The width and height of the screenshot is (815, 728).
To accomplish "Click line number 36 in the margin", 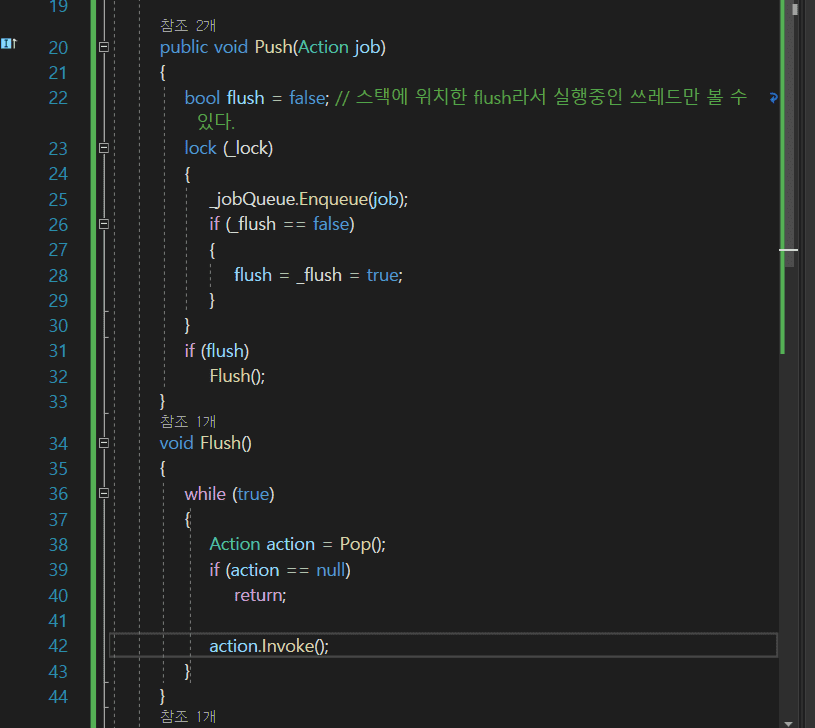I will [x=58, y=494].
